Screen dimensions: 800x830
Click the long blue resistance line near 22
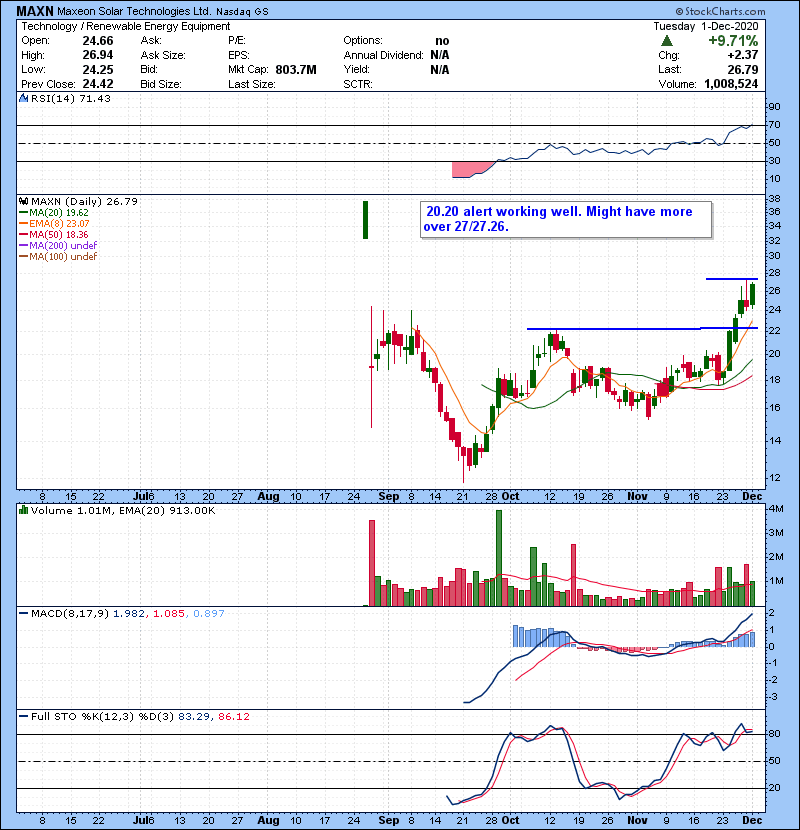(642, 329)
